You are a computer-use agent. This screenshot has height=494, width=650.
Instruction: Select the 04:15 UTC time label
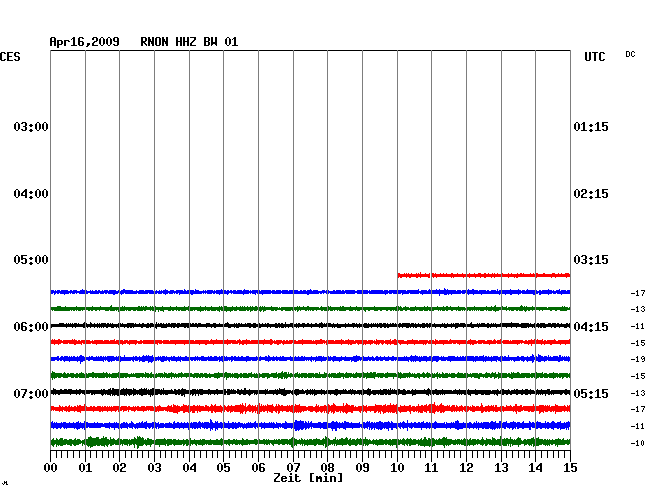pyautogui.click(x=591, y=327)
